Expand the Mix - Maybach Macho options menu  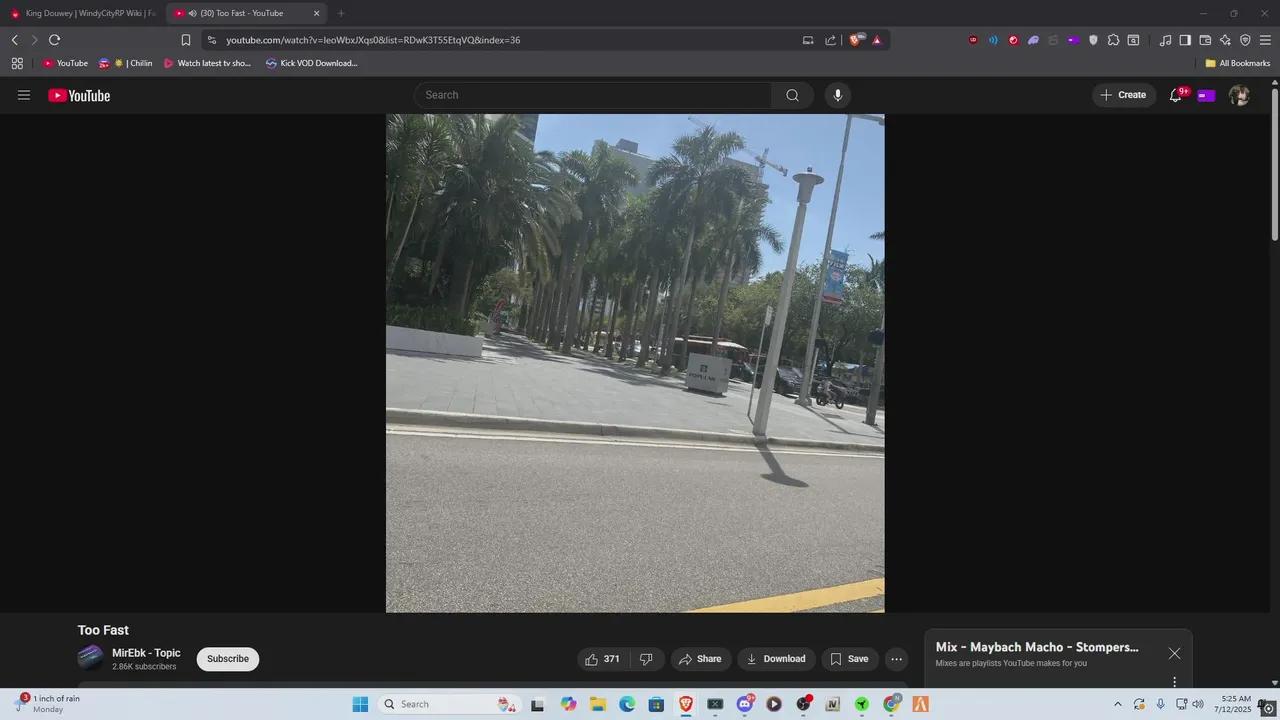pyautogui.click(x=1174, y=681)
